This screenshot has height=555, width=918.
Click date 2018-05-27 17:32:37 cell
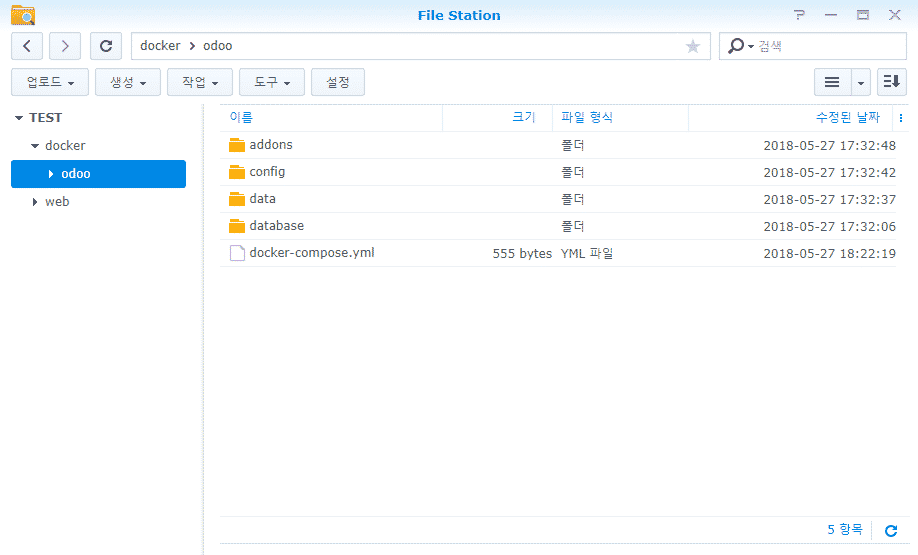coord(830,200)
